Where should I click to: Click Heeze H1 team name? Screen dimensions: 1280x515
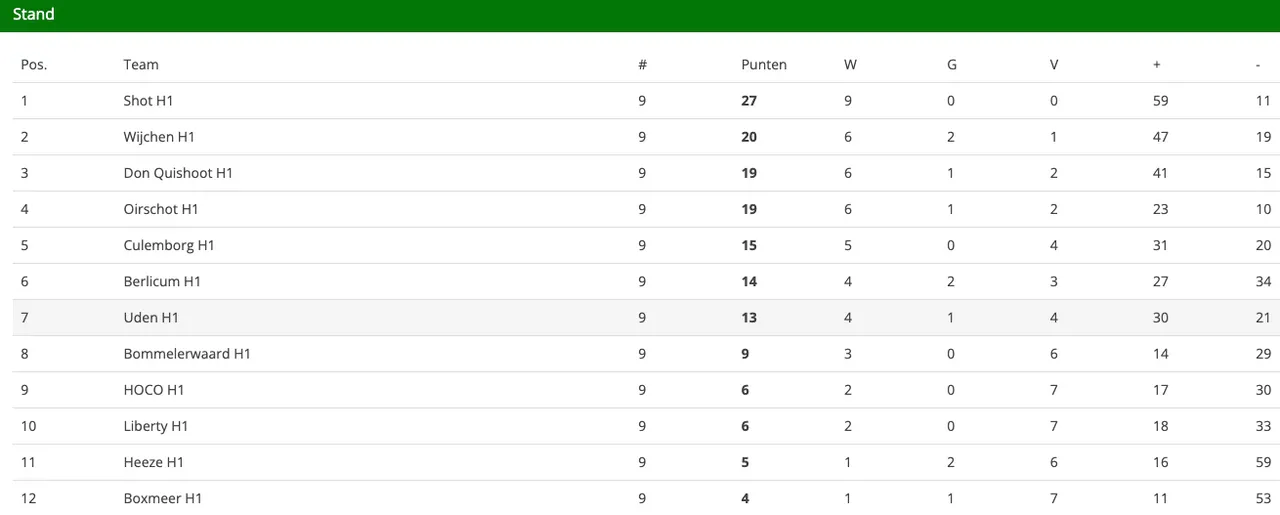(154, 462)
